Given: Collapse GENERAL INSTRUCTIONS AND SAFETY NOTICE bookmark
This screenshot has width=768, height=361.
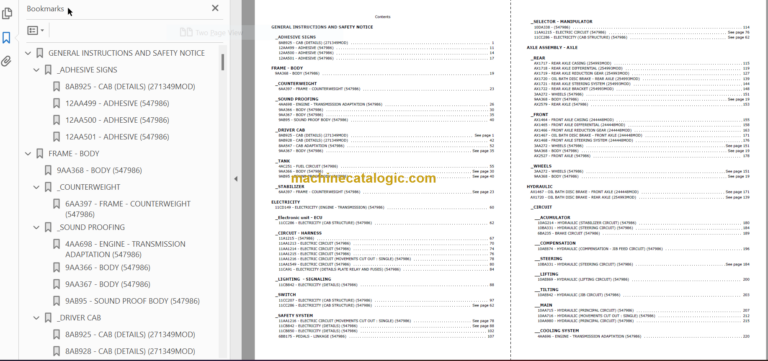Looking at the screenshot, I should click(28, 53).
